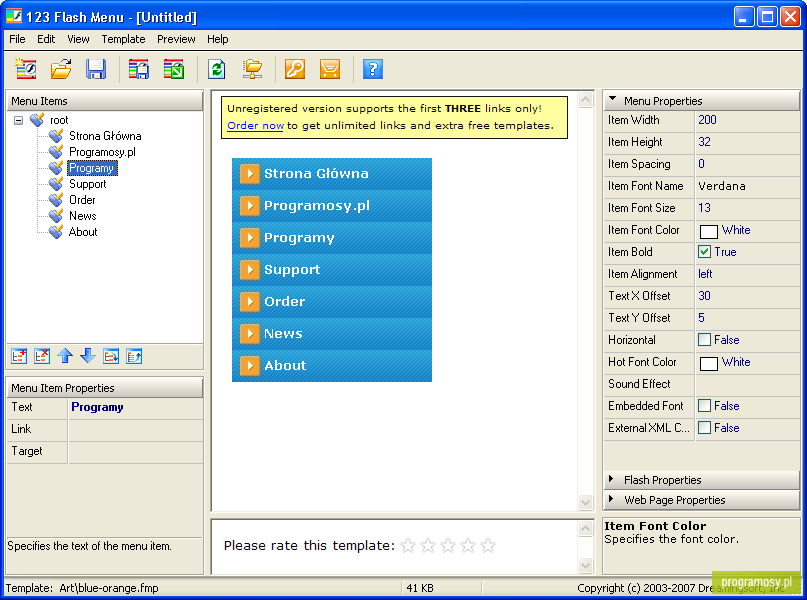This screenshot has height=600, width=807.
Task: Click the preview pane scroll up arrow
Action: click(x=585, y=99)
